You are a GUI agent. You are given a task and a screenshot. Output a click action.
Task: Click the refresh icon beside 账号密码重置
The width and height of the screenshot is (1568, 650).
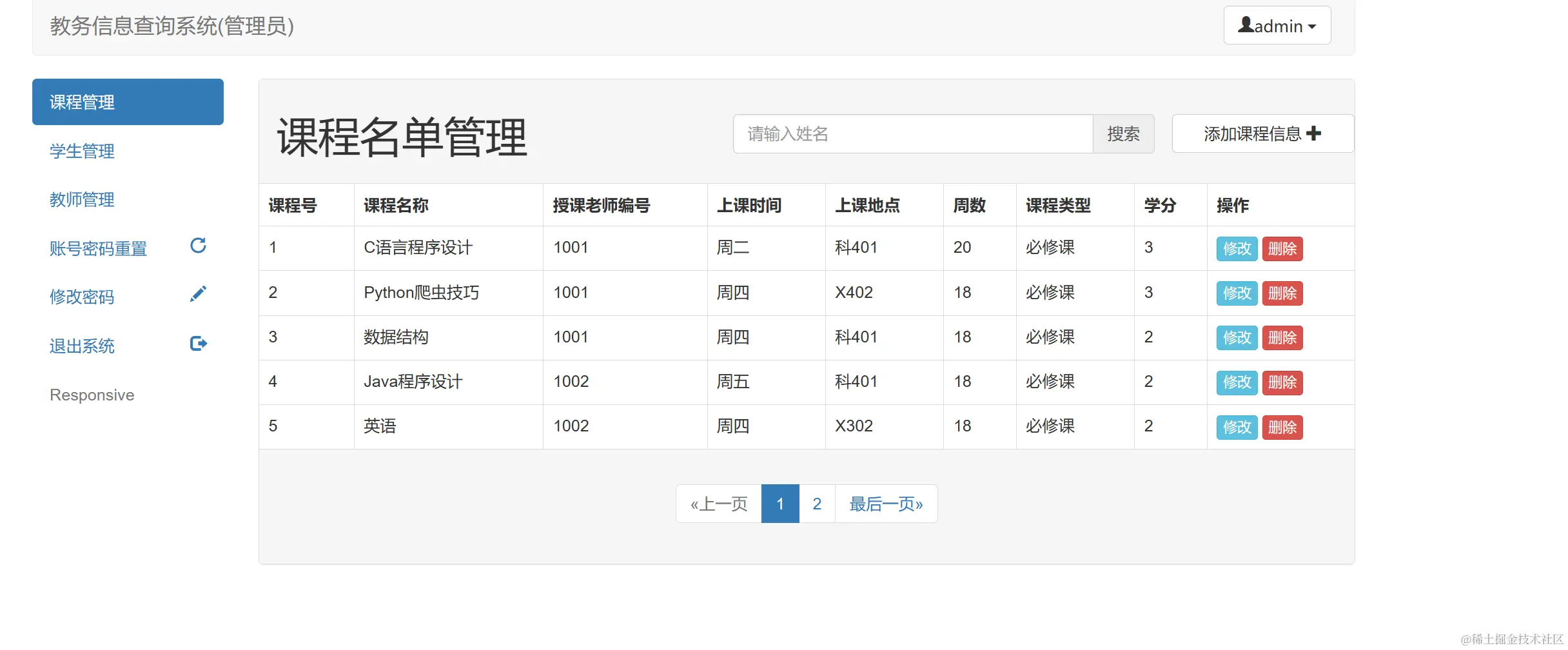click(x=198, y=246)
